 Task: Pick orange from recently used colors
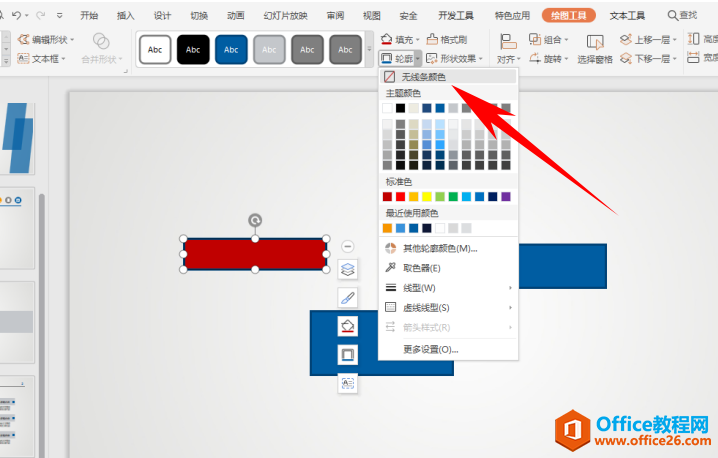tap(388, 228)
